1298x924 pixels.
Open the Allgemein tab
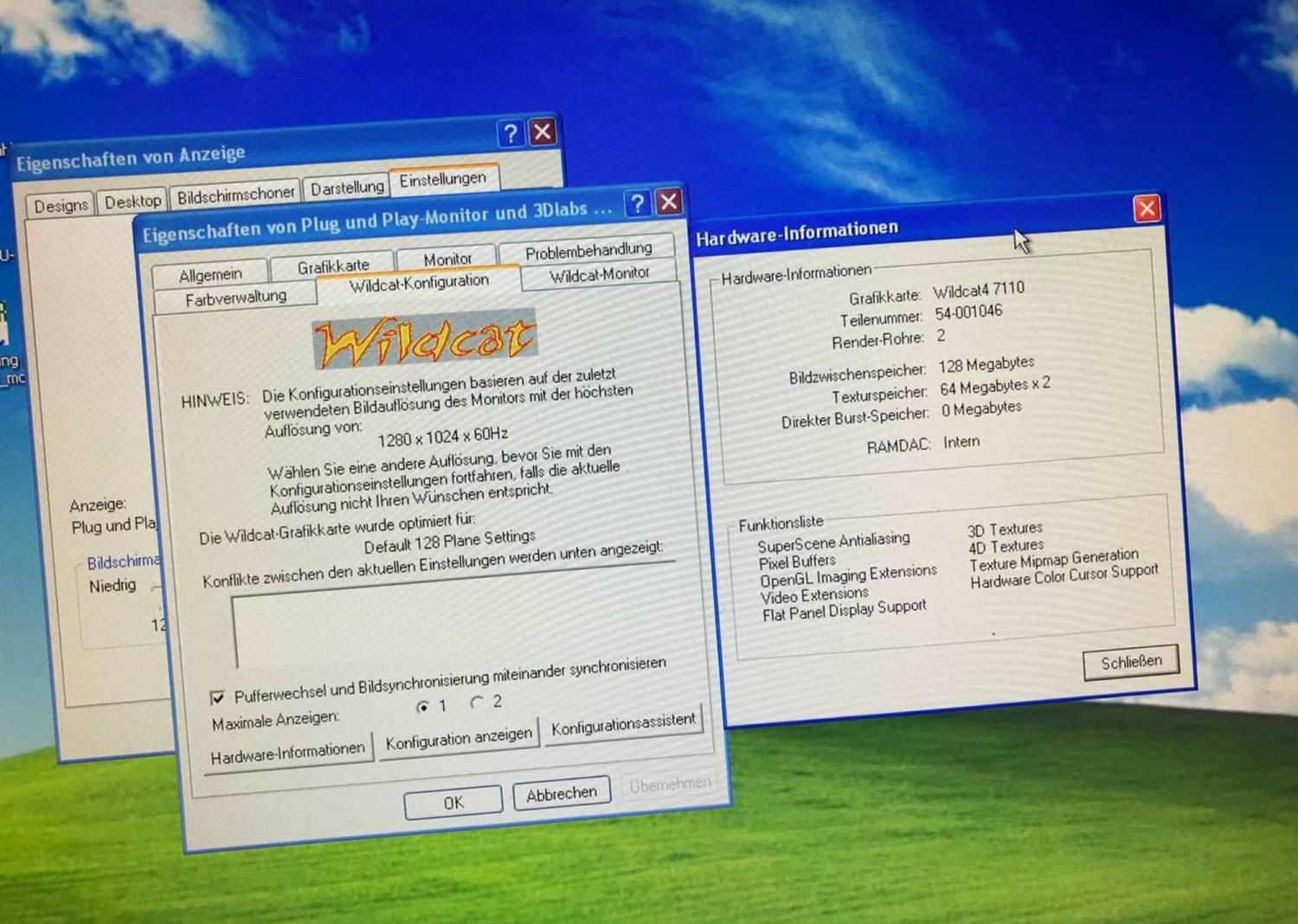(210, 275)
